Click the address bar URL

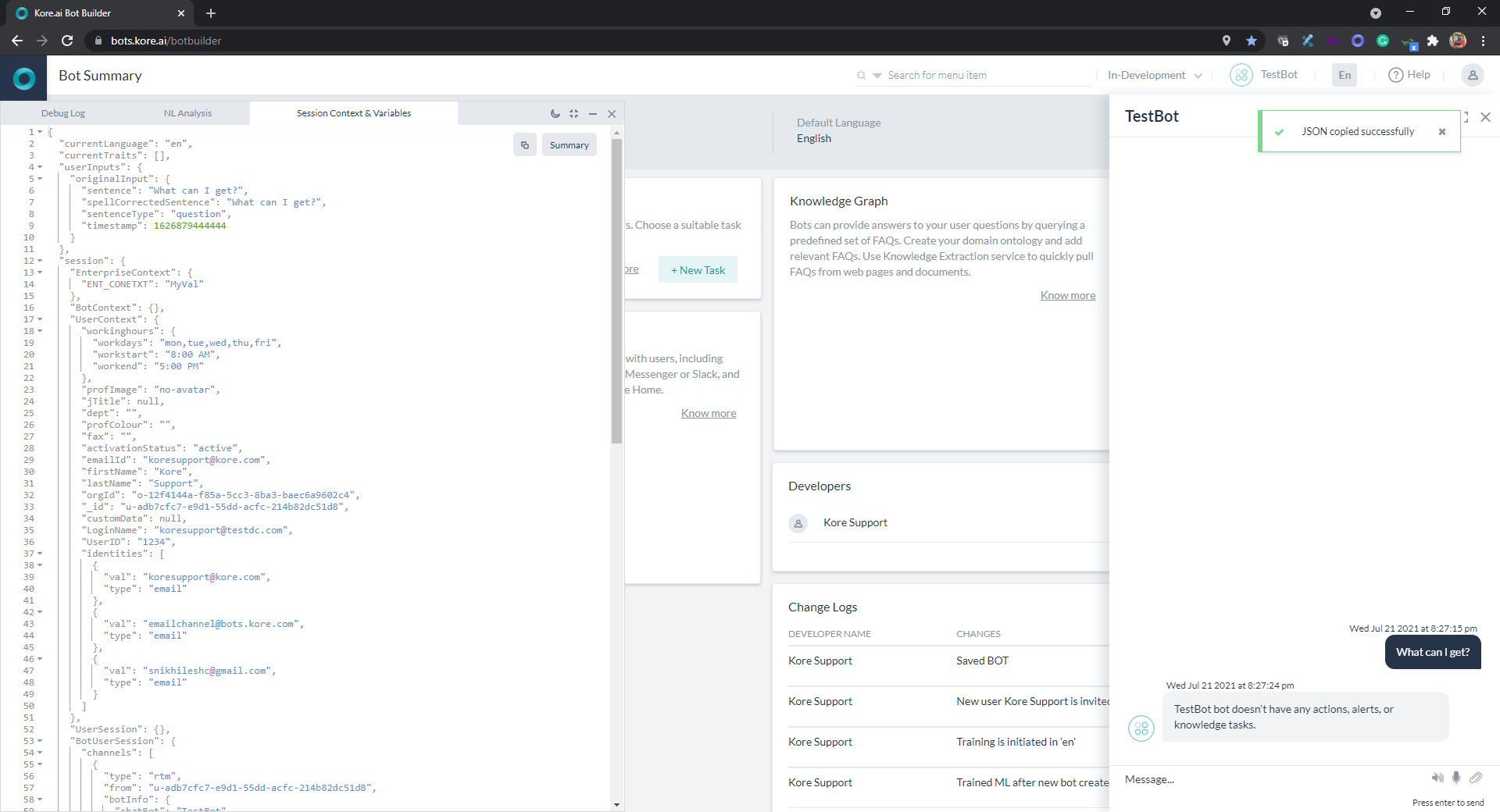[x=166, y=41]
